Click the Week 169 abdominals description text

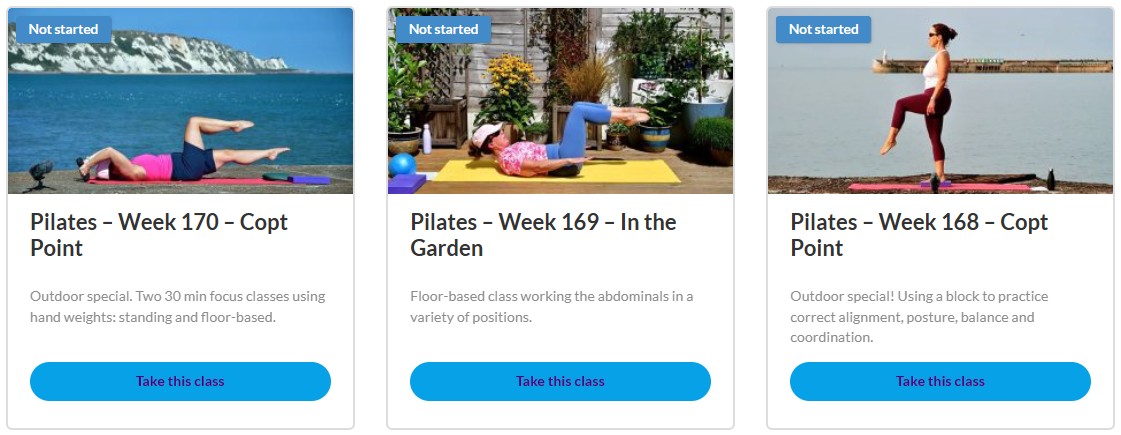click(551, 307)
